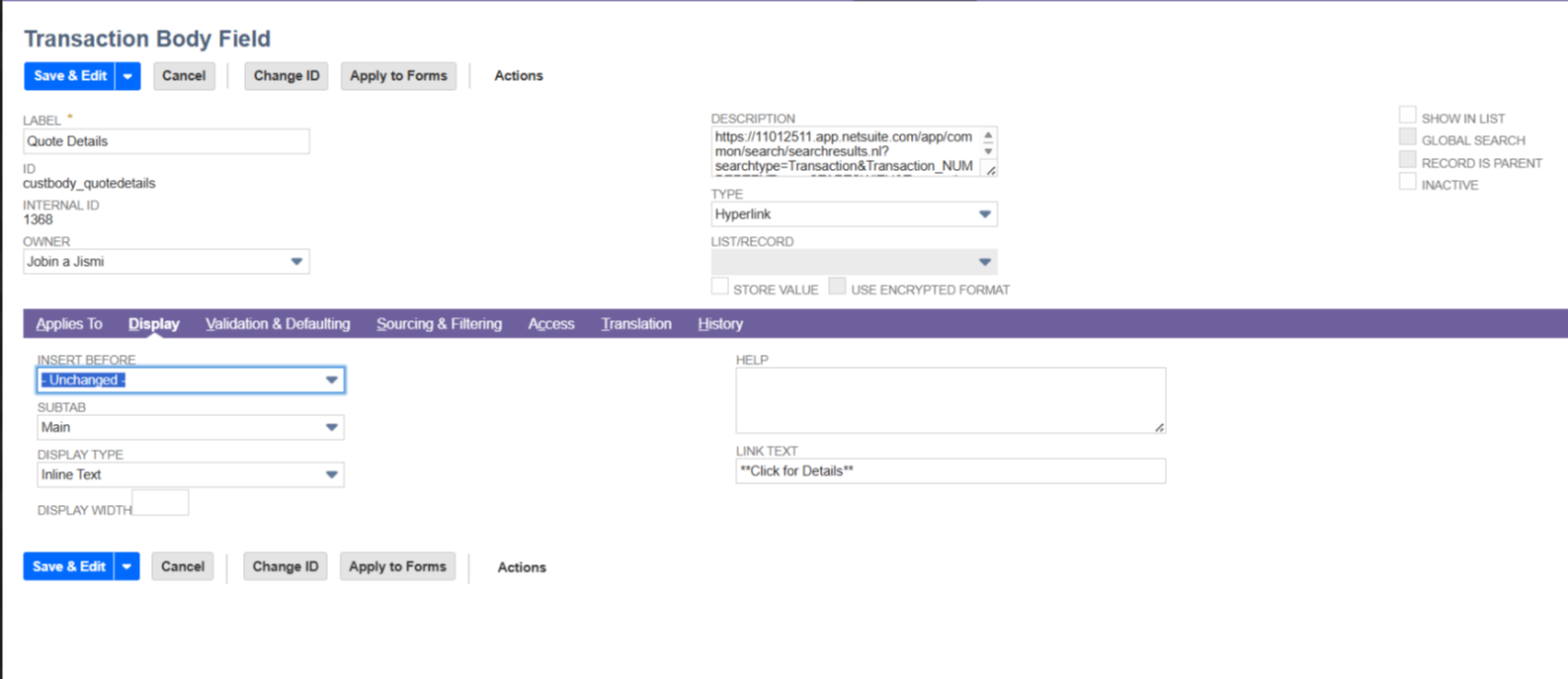Image resolution: width=1568 pixels, height=679 pixels.
Task: Expand the Display Type dropdown
Action: pos(331,475)
